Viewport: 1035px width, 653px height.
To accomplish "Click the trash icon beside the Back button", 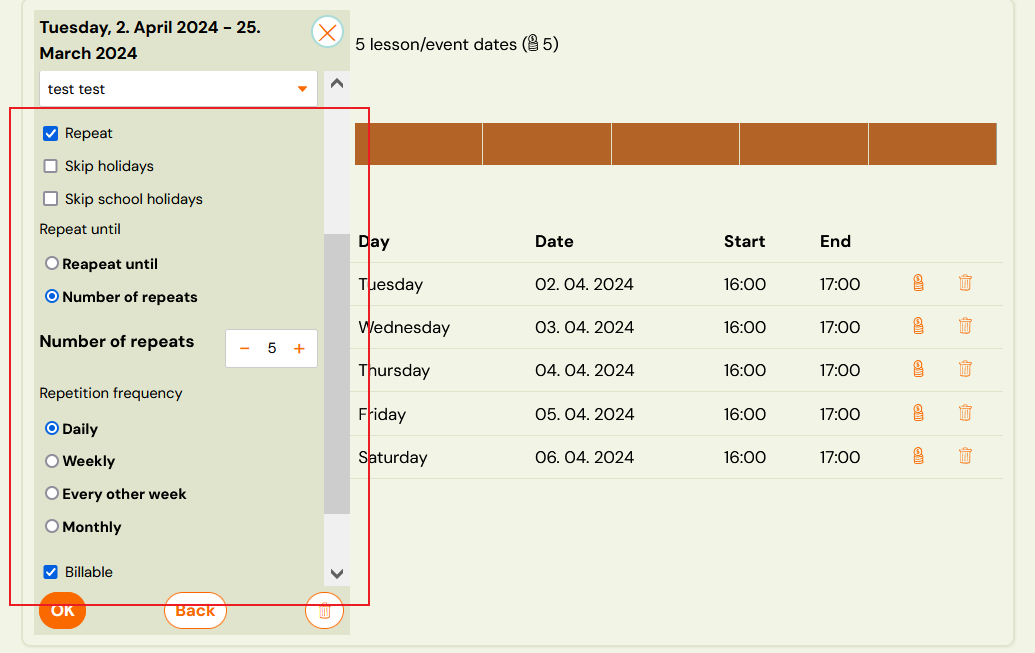I will 324,610.
